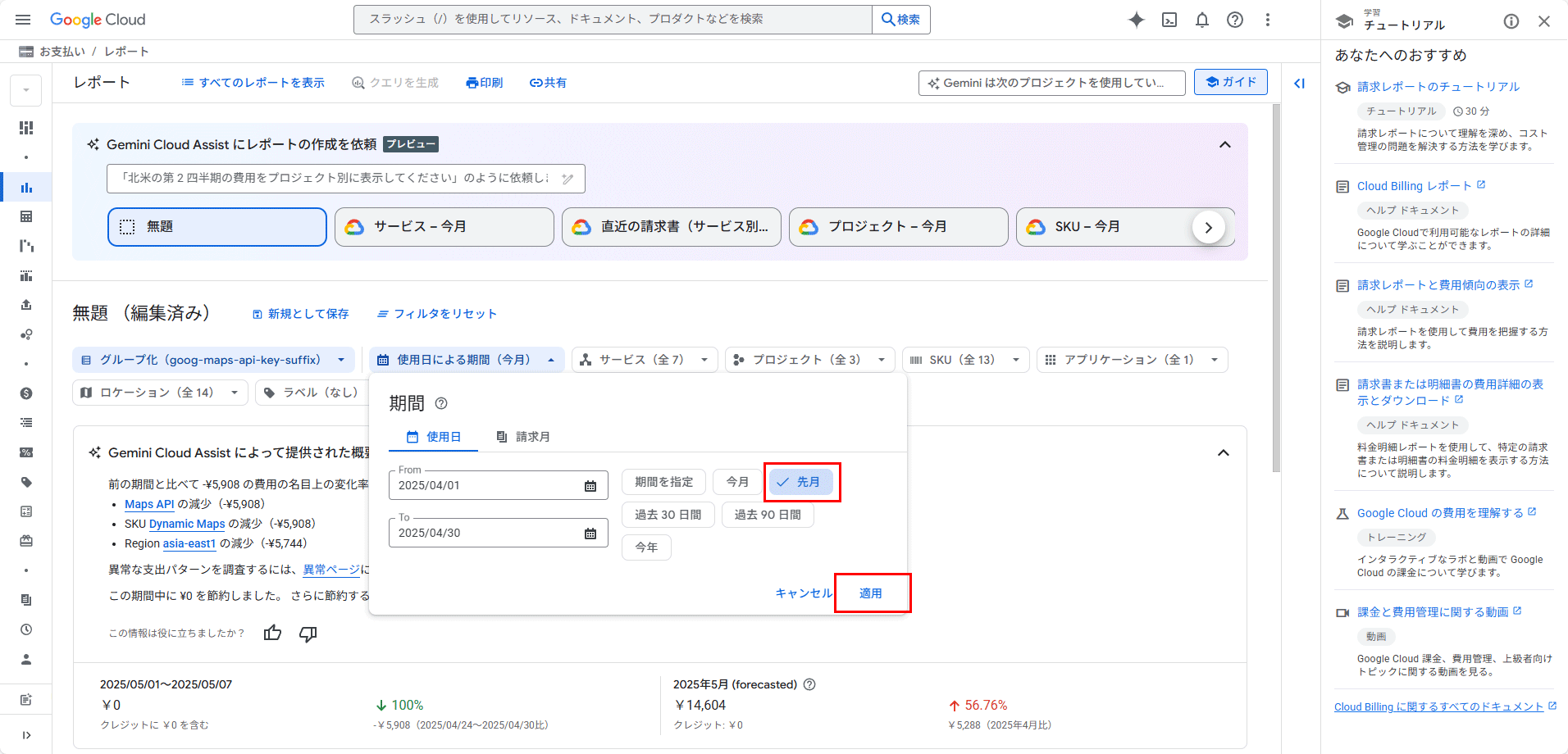The height and width of the screenshot is (754, 1568).
Task: Select the 過去 30 日間 chip
Action: coord(668,515)
